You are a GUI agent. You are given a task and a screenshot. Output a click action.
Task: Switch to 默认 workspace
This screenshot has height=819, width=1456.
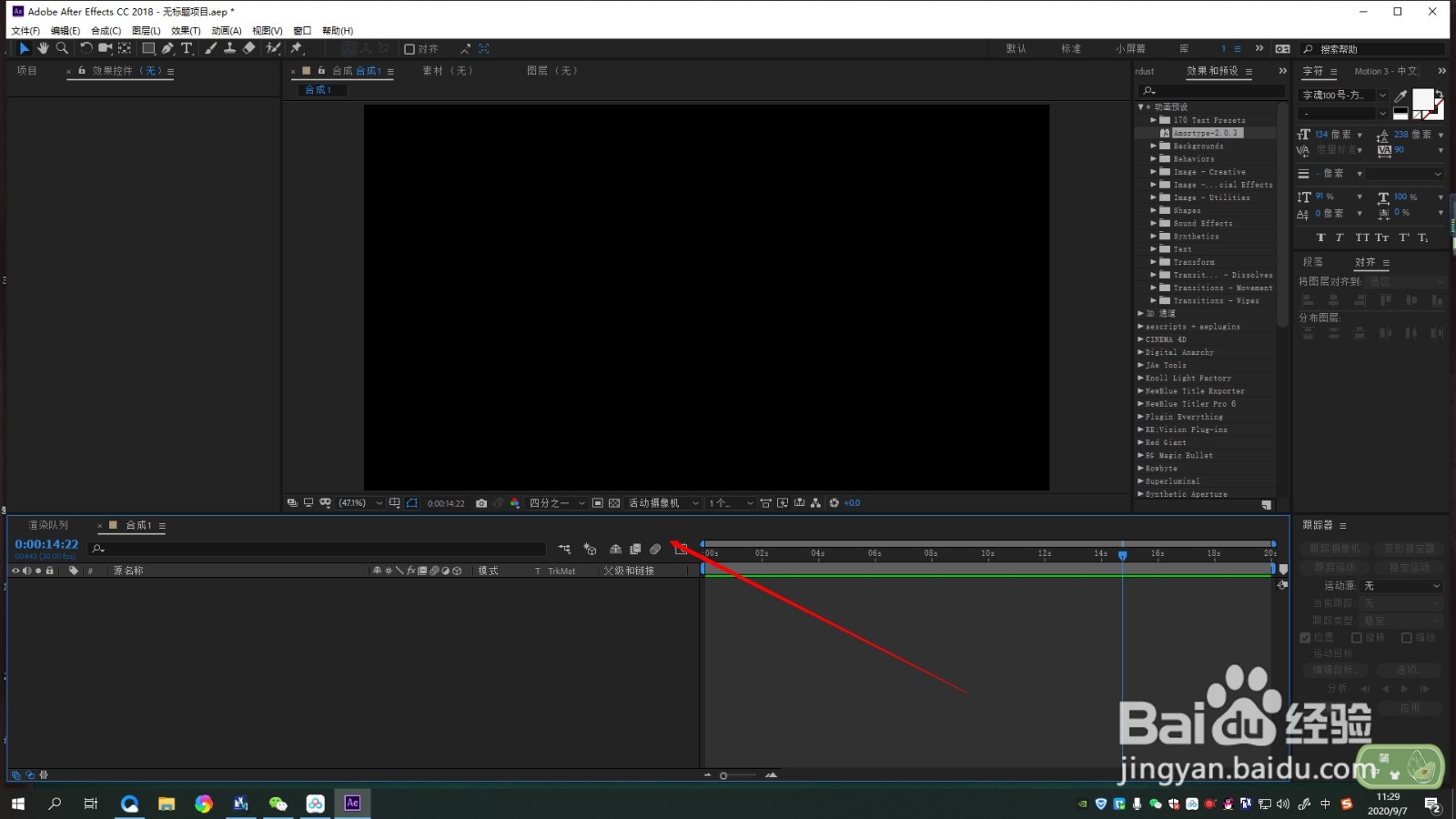[1016, 49]
